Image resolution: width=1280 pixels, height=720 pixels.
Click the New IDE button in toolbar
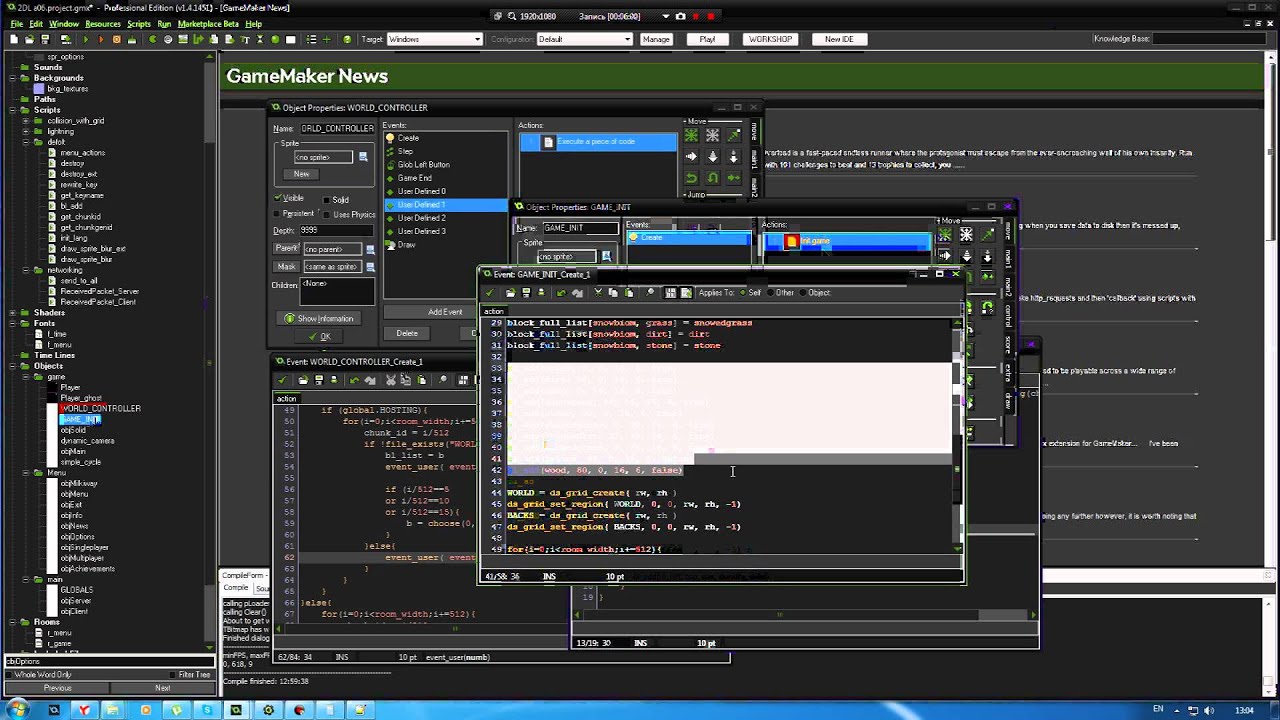[x=839, y=39]
